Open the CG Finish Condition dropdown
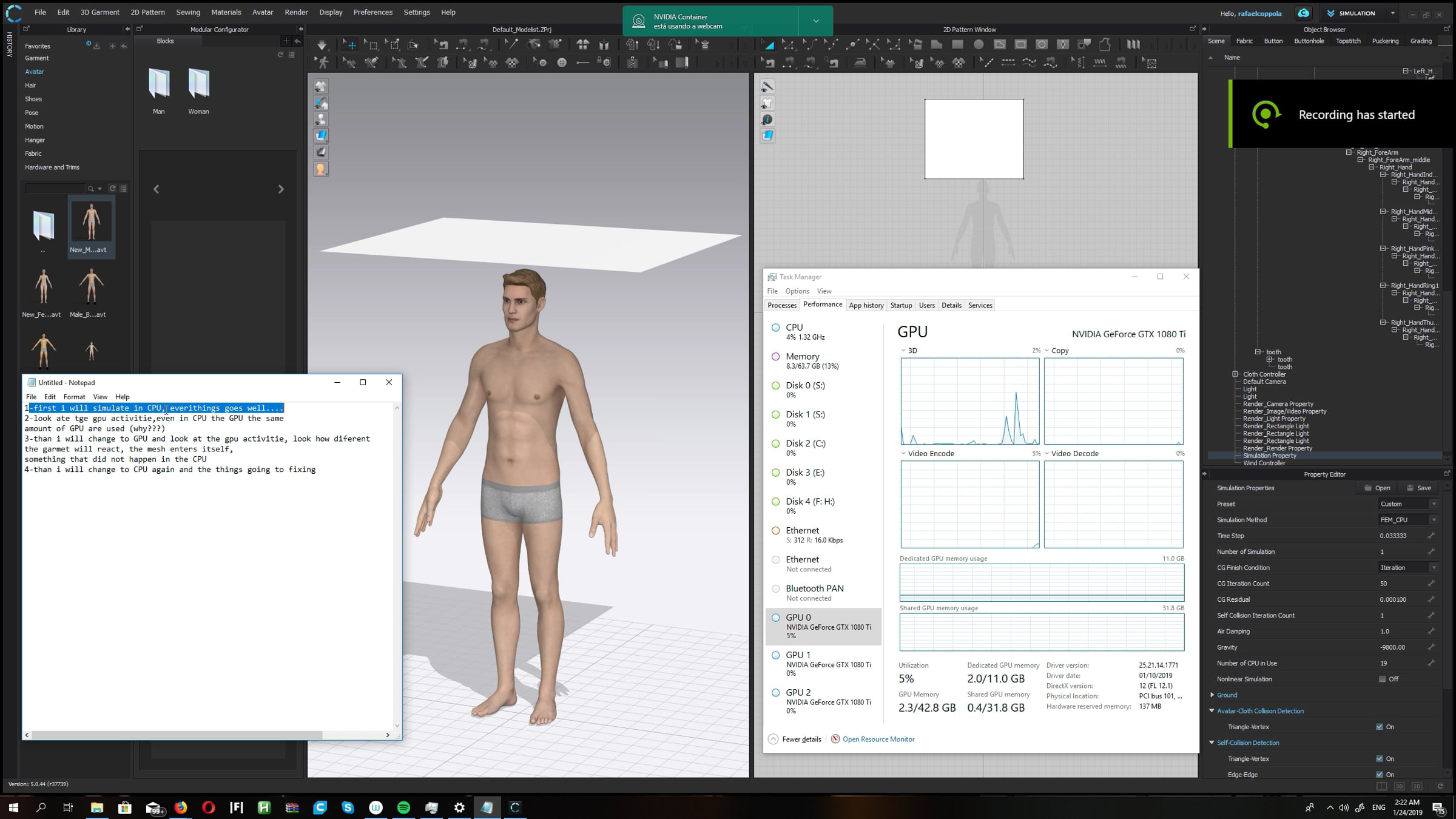Screen dimensions: 1456x819 tap(1408, 568)
